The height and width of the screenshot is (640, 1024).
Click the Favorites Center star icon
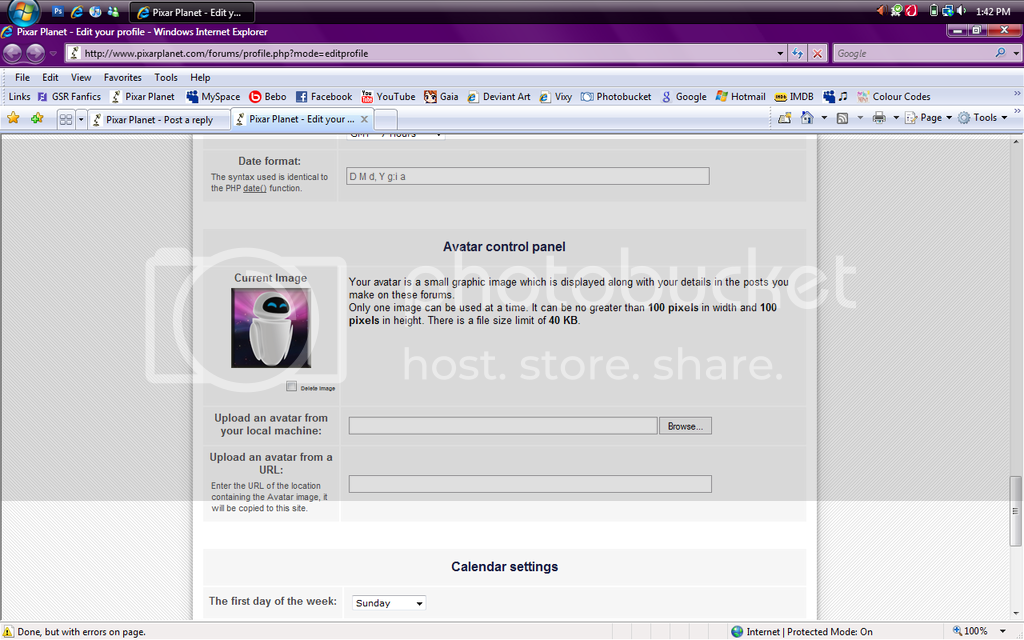pos(13,118)
